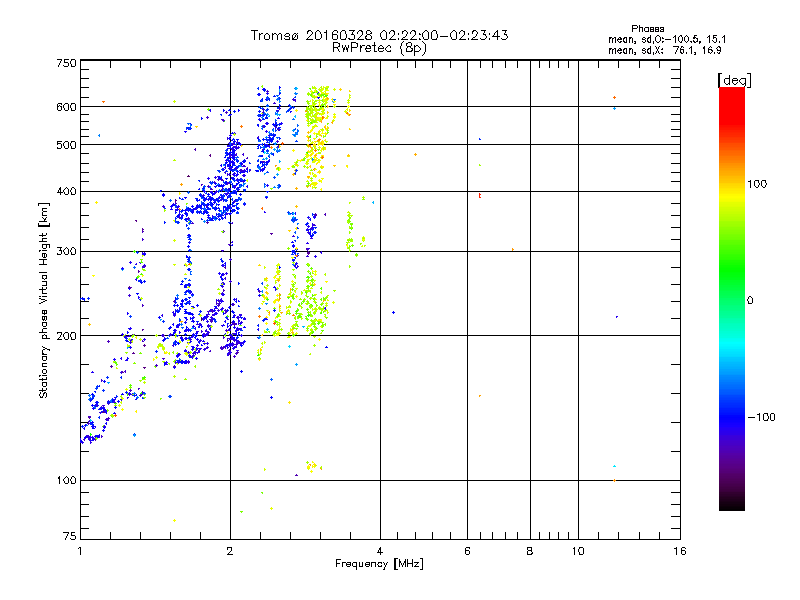Viewport: 800px width, 600px height.
Task: Click the plot title 'Tromsø 20160328 02:22:00-02:23:43'
Action: click(379, 35)
